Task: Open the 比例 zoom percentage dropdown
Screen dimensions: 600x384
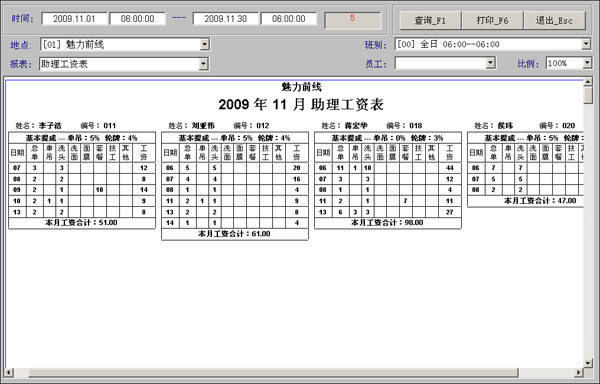Action: click(x=587, y=63)
